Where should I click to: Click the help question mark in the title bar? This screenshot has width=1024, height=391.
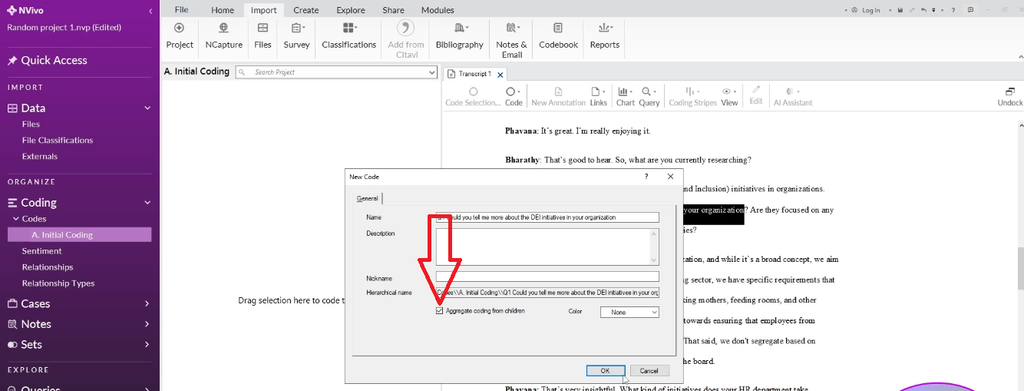[x=954, y=10]
